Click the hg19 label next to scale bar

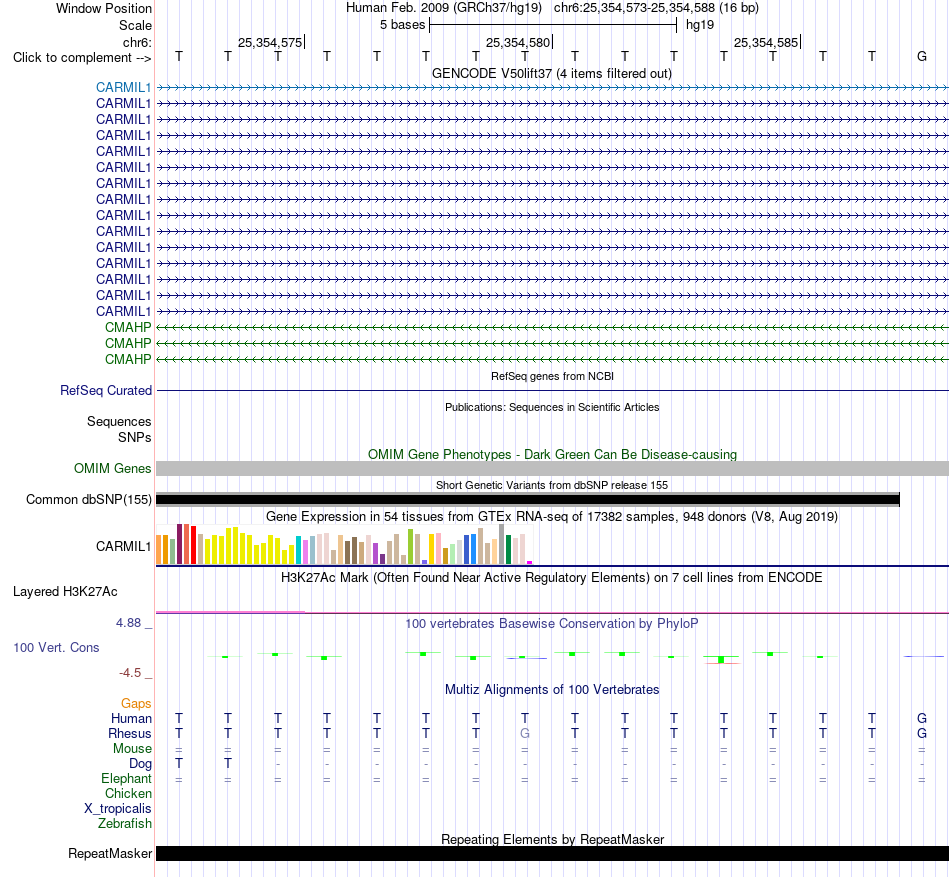[x=700, y=25]
